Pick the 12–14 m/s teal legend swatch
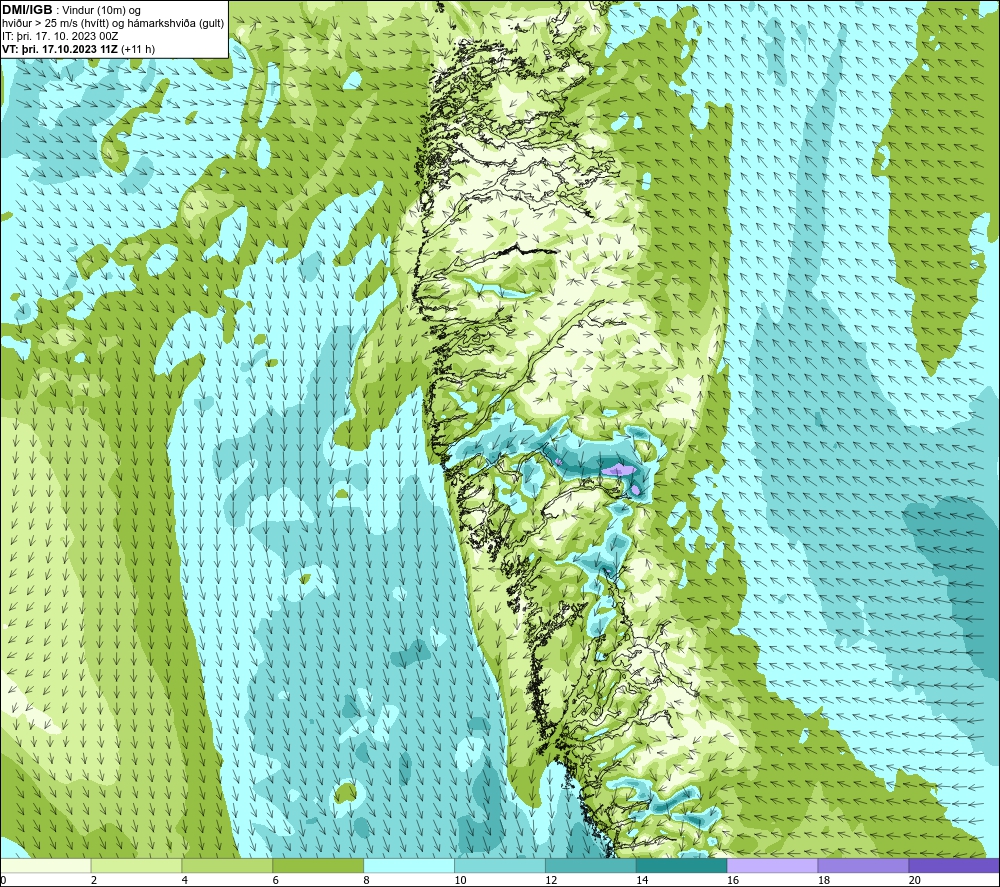1000x887 pixels. pos(591,865)
